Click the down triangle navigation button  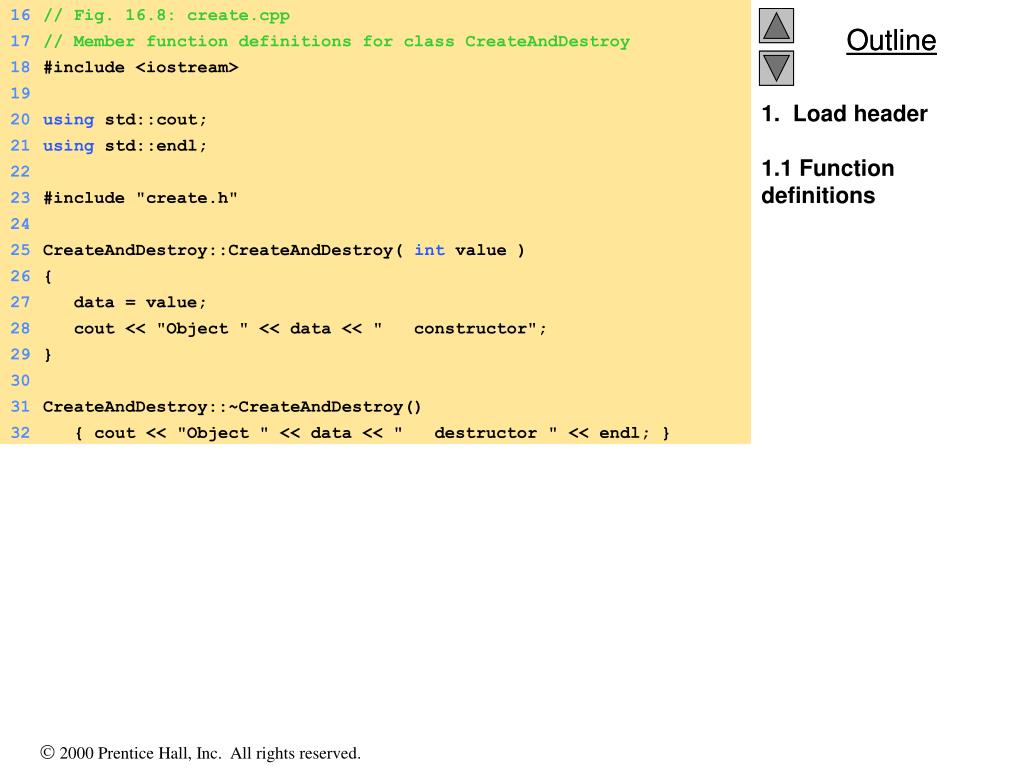(x=776, y=68)
